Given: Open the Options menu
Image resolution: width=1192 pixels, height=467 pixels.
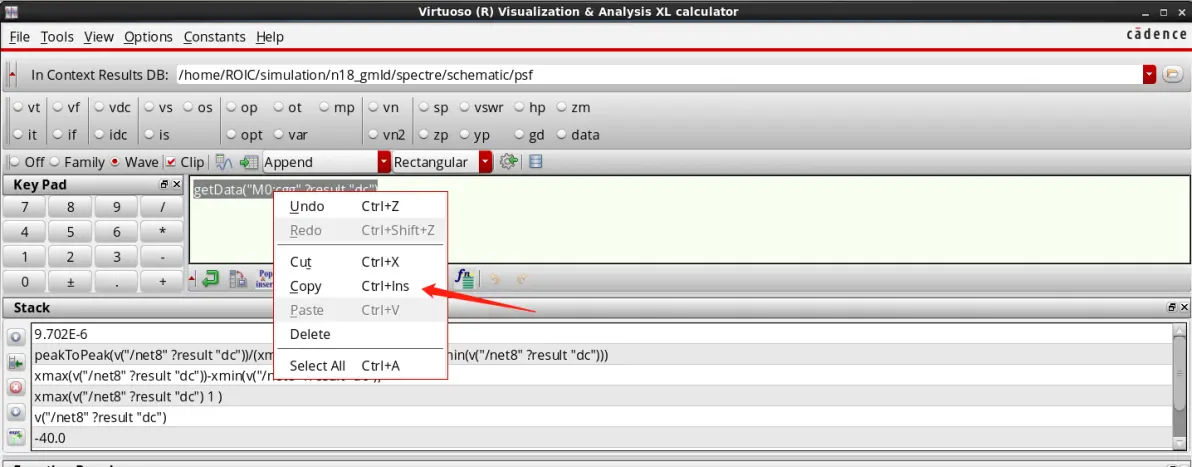Looking at the screenshot, I should (148, 37).
